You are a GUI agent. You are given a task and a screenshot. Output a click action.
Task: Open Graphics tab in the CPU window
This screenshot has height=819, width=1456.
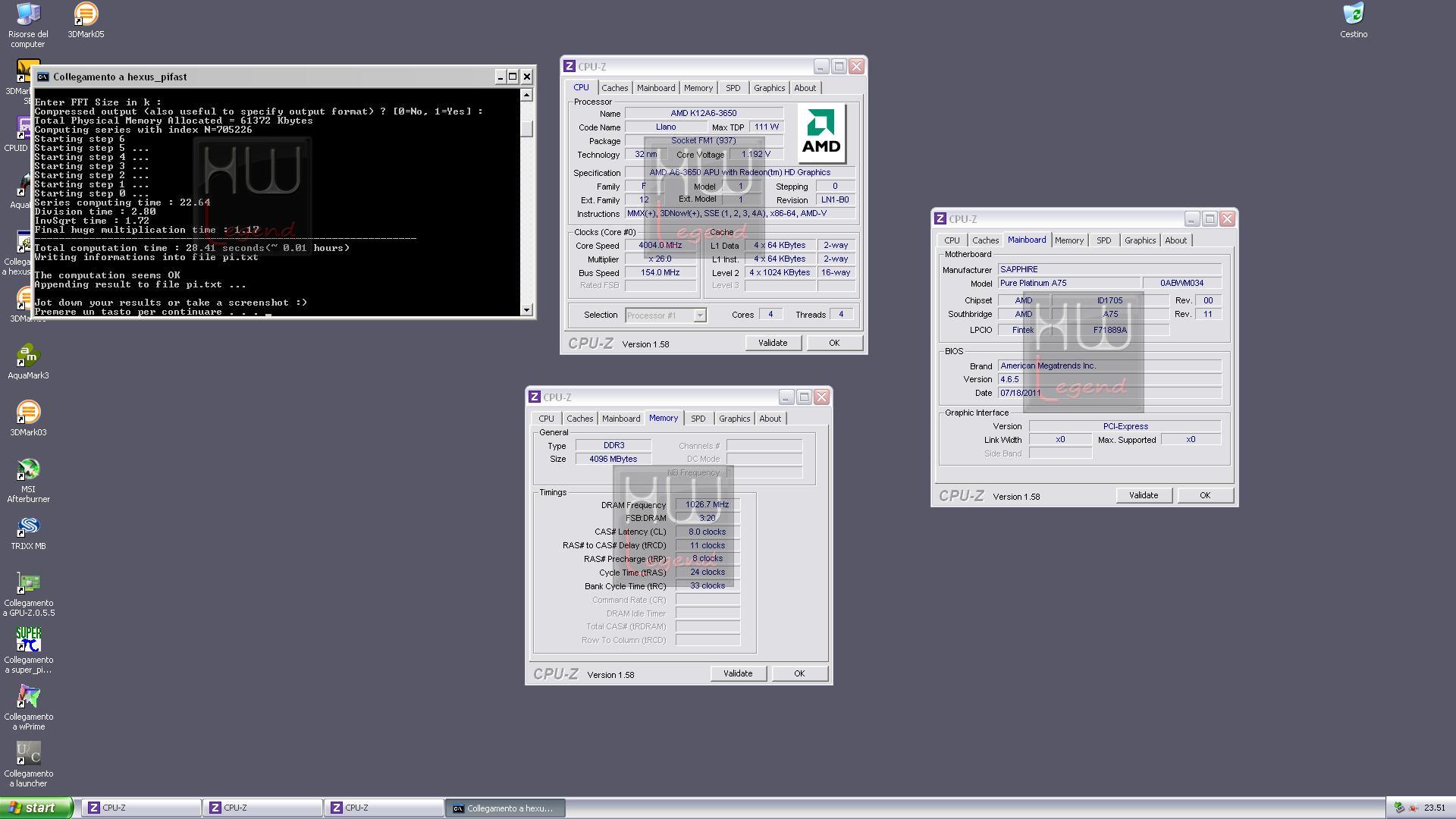(x=769, y=88)
